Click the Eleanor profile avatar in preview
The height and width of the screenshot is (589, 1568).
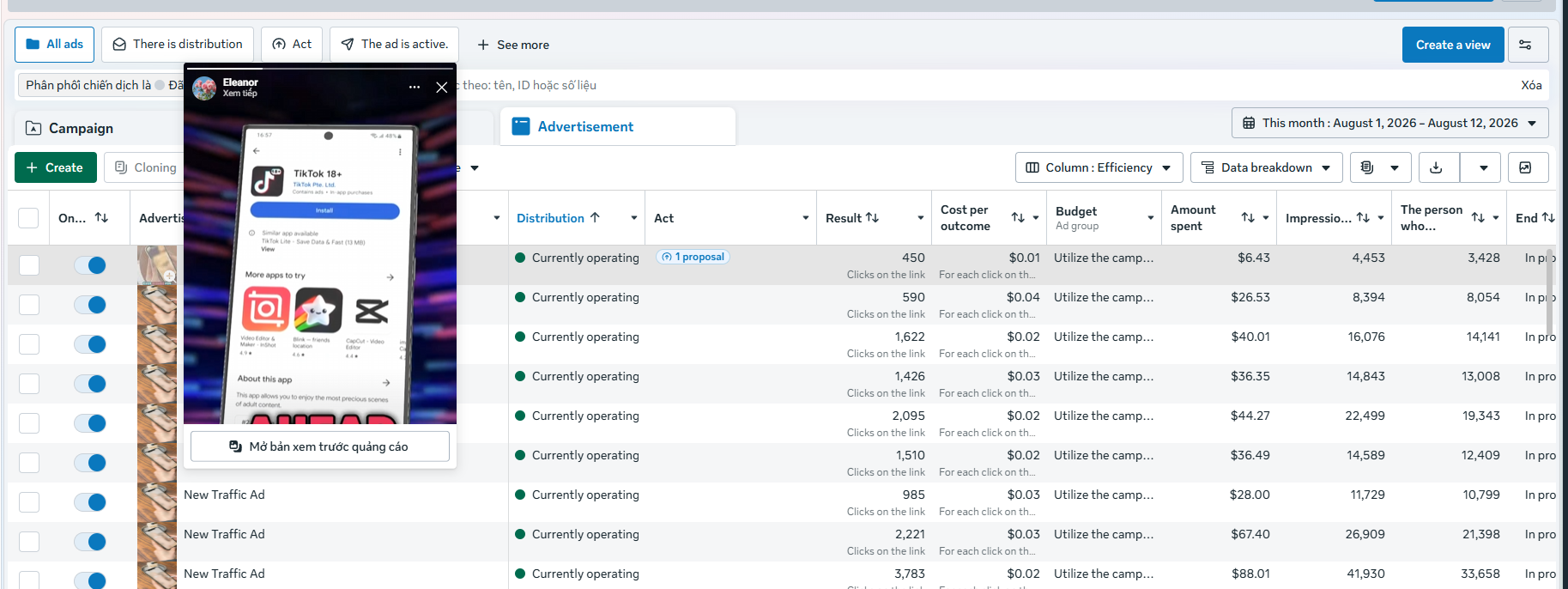click(204, 88)
